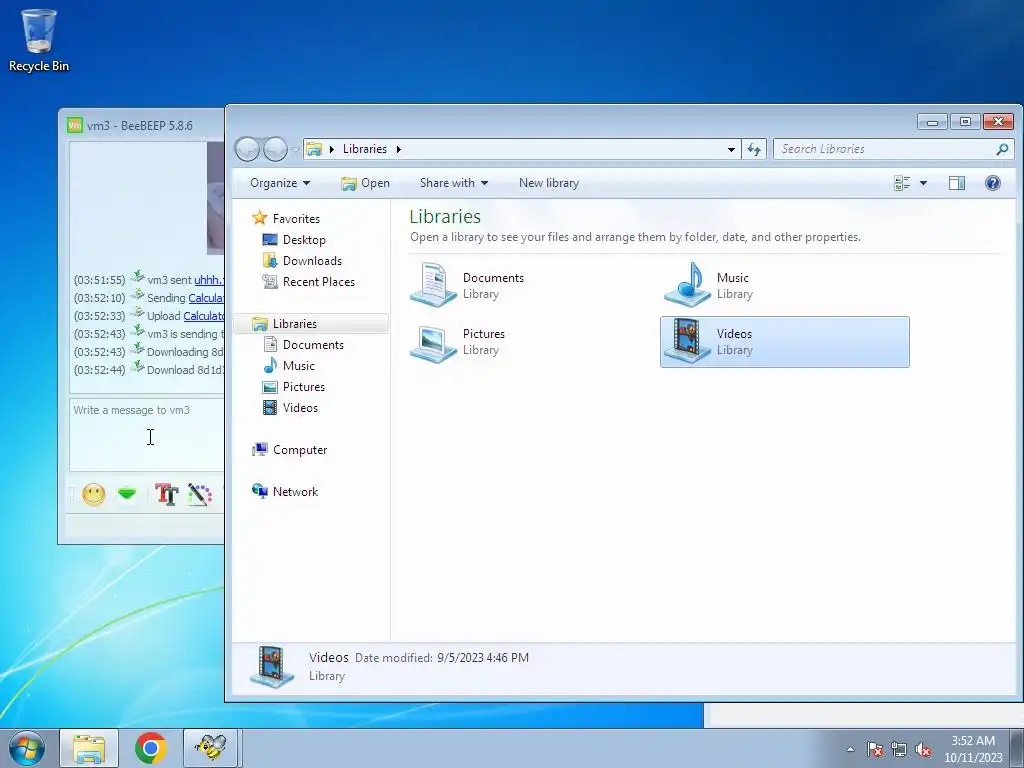Open the Organize dropdown menu
Image resolution: width=1024 pixels, height=768 pixels.
[x=280, y=183]
